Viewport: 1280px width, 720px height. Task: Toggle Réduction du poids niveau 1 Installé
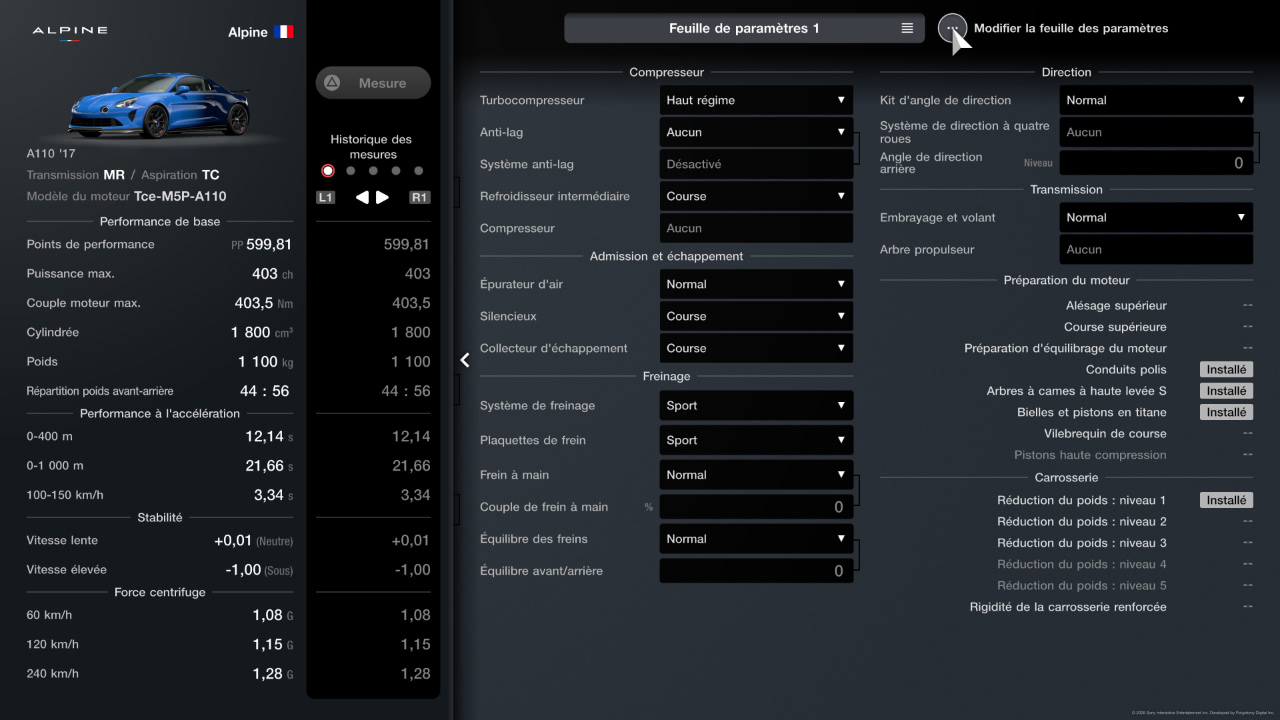(1225, 500)
